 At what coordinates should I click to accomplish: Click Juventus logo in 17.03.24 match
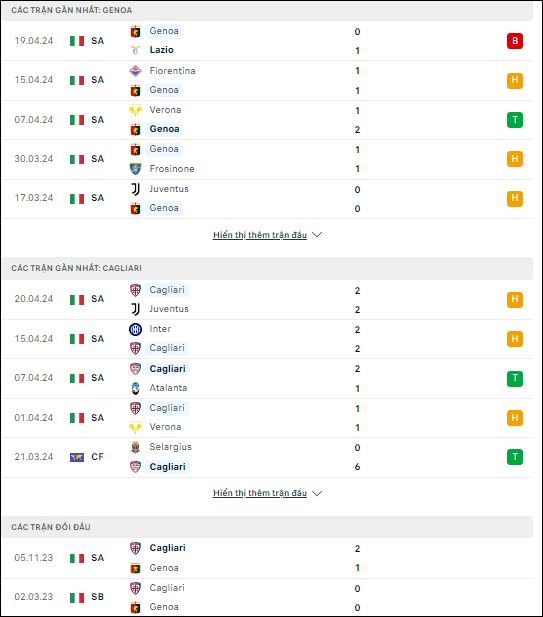tap(135, 189)
